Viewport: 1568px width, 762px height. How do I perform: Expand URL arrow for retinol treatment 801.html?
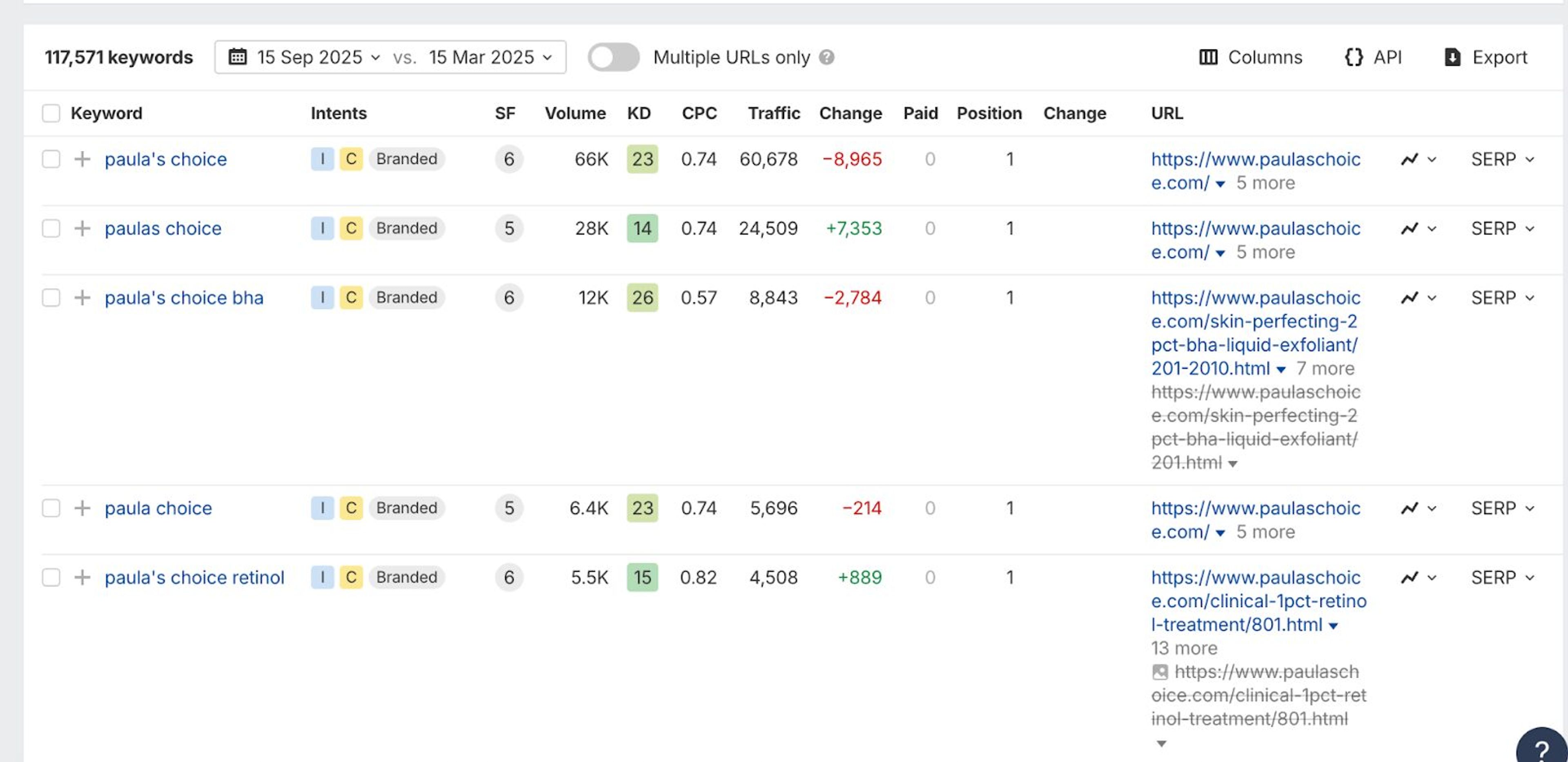click(x=1333, y=626)
